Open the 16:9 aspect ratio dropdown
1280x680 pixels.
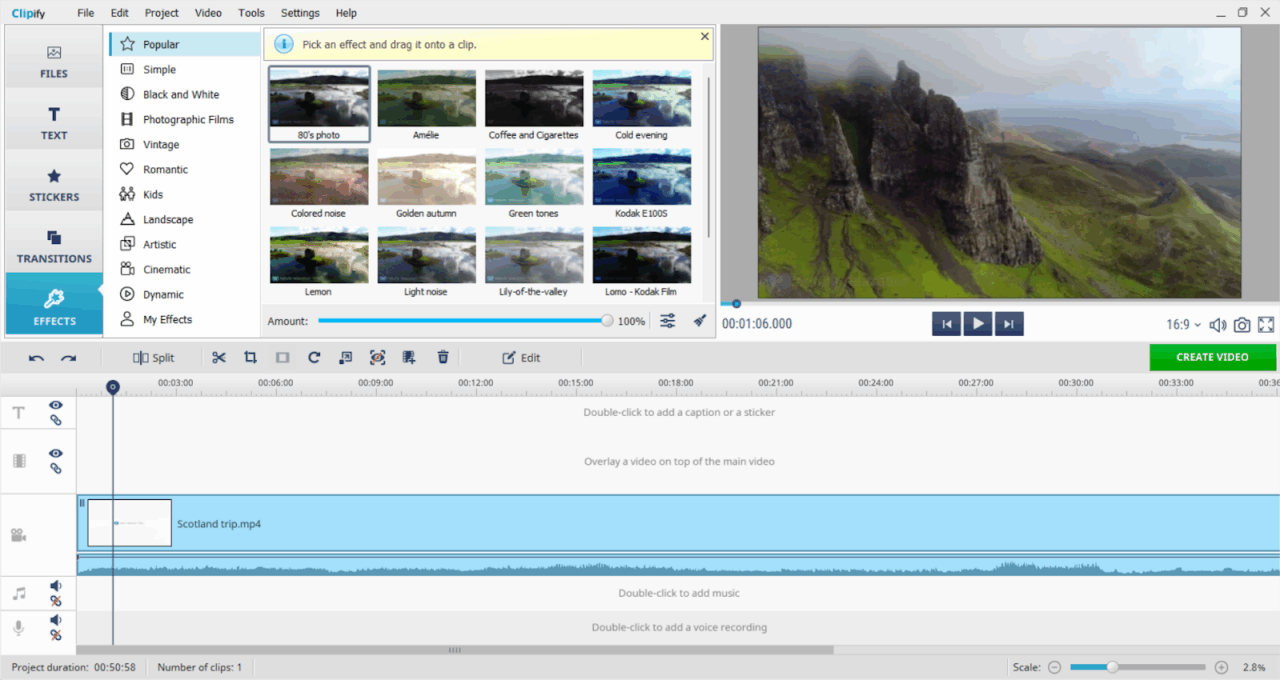tap(1183, 323)
